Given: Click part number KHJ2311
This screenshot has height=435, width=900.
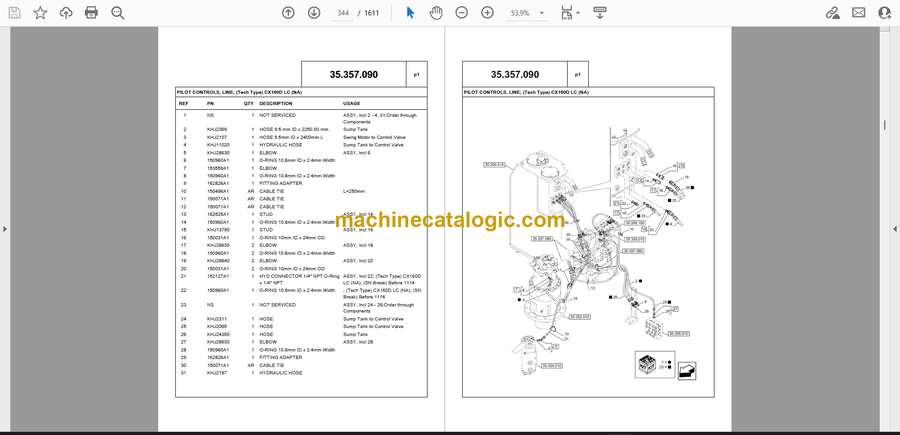Looking at the screenshot, I should point(216,319).
